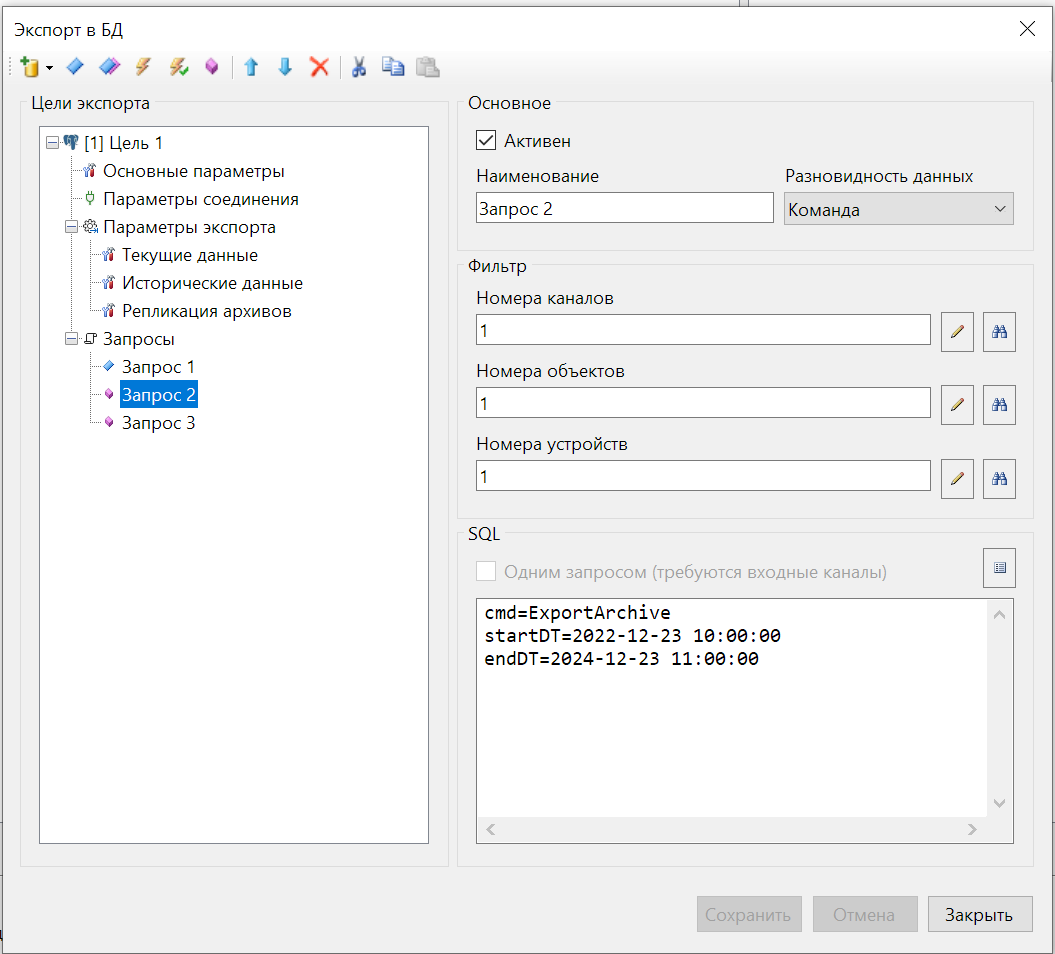1055x954 pixels.
Task: Select Репликация архивов tree item
Action: [x=207, y=311]
